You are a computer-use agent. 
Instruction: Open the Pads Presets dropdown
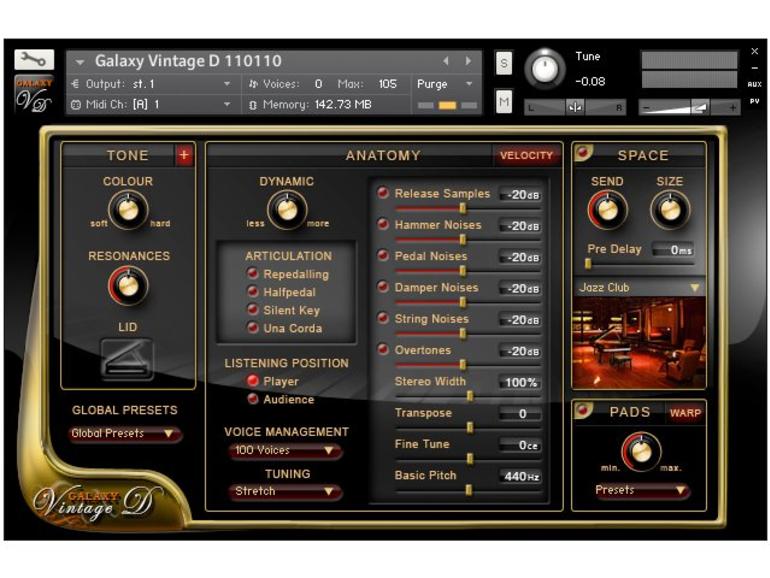[641, 490]
